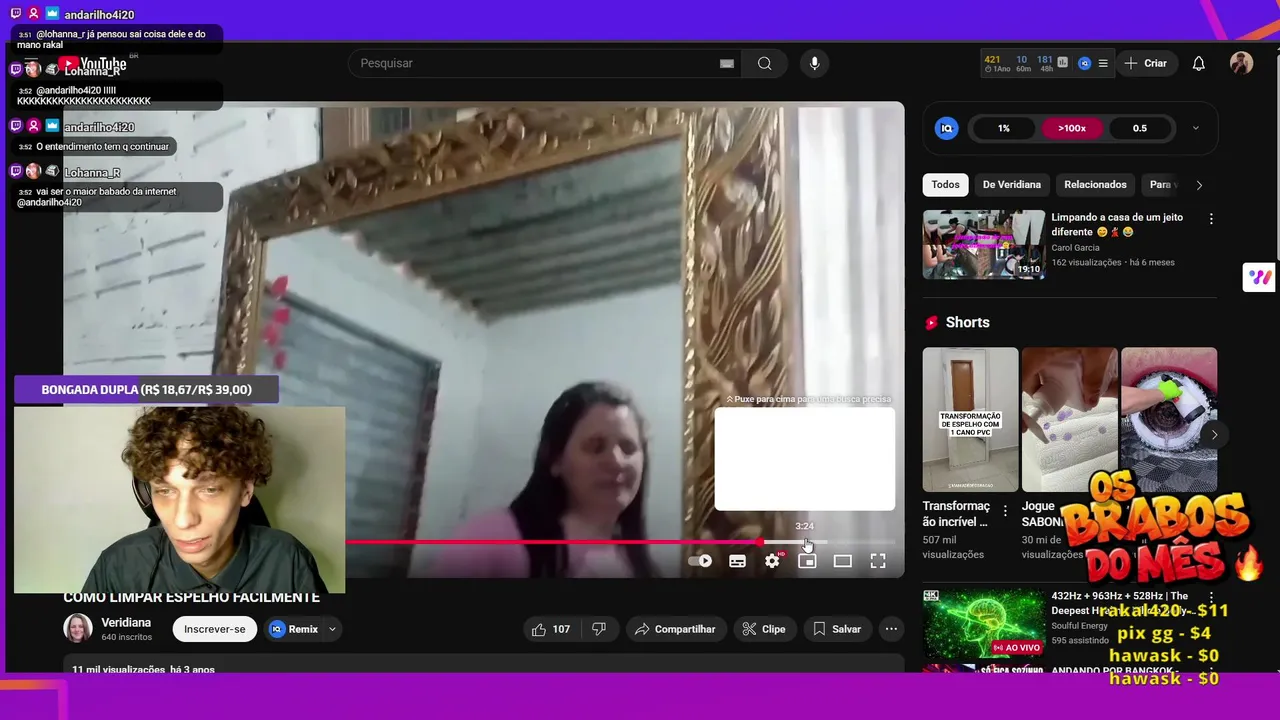Show next Shorts with the right chevron
Image resolution: width=1280 pixels, height=720 pixels.
(x=1214, y=435)
